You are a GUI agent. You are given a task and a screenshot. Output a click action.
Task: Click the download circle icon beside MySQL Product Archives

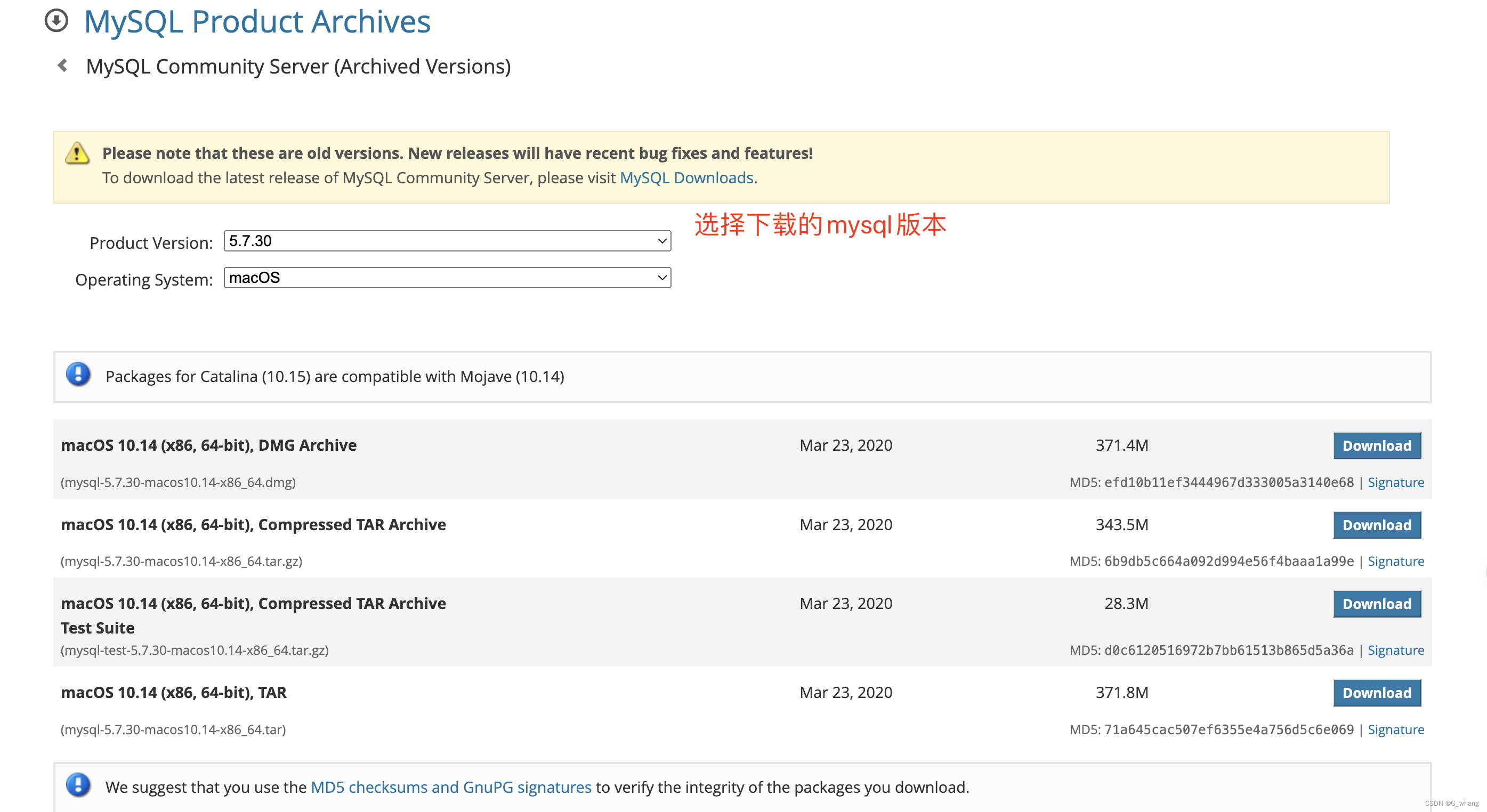56,21
